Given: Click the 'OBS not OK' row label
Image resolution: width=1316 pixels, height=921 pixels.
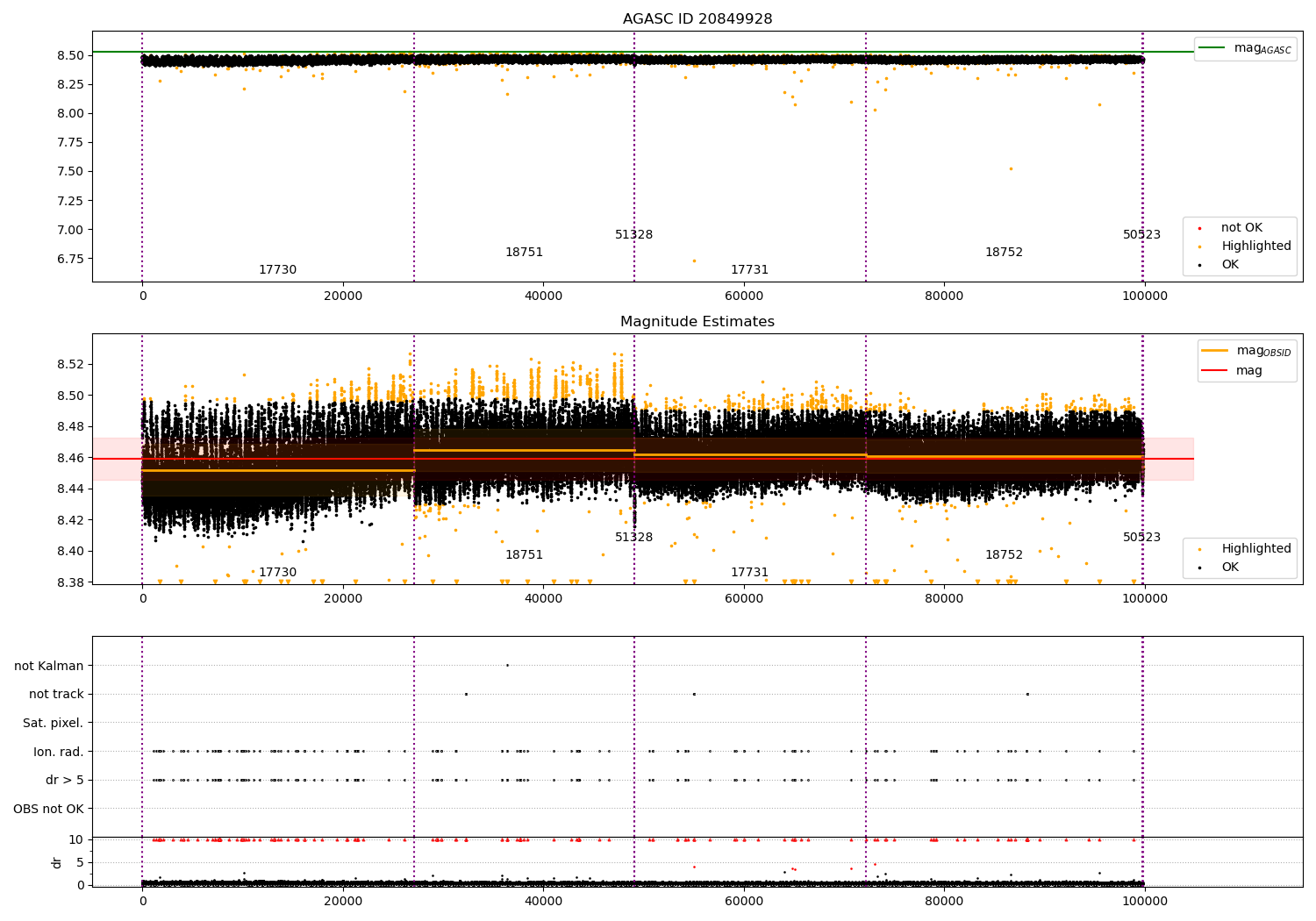Looking at the screenshot, I should [x=49, y=810].
